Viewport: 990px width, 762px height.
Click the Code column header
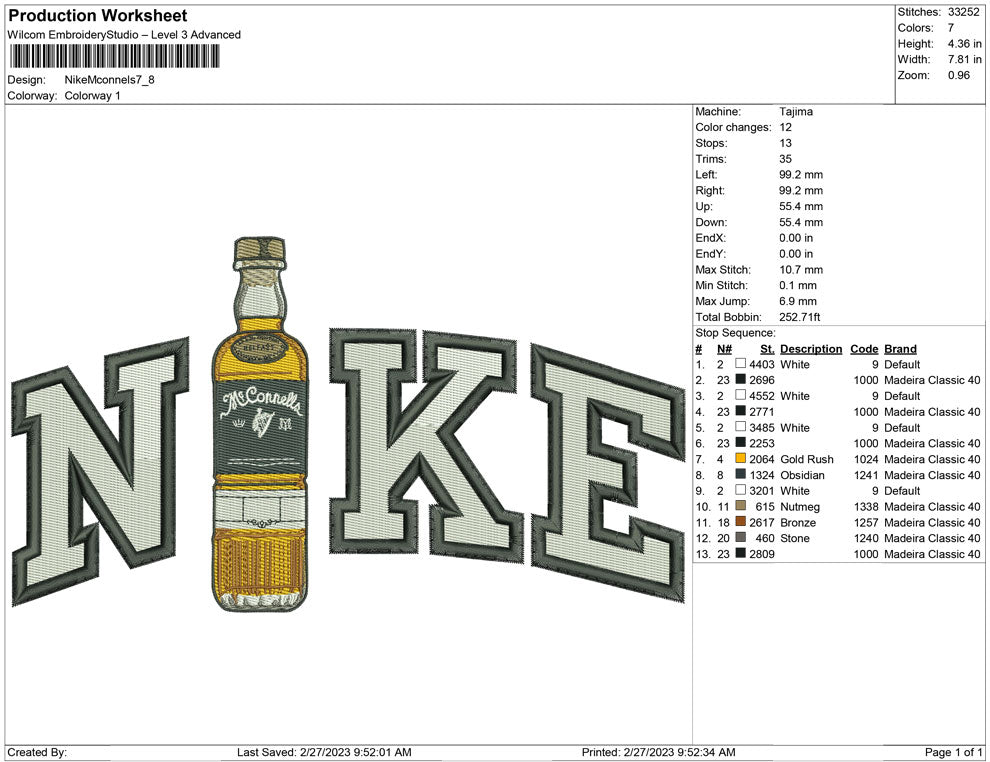click(x=864, y=349)
